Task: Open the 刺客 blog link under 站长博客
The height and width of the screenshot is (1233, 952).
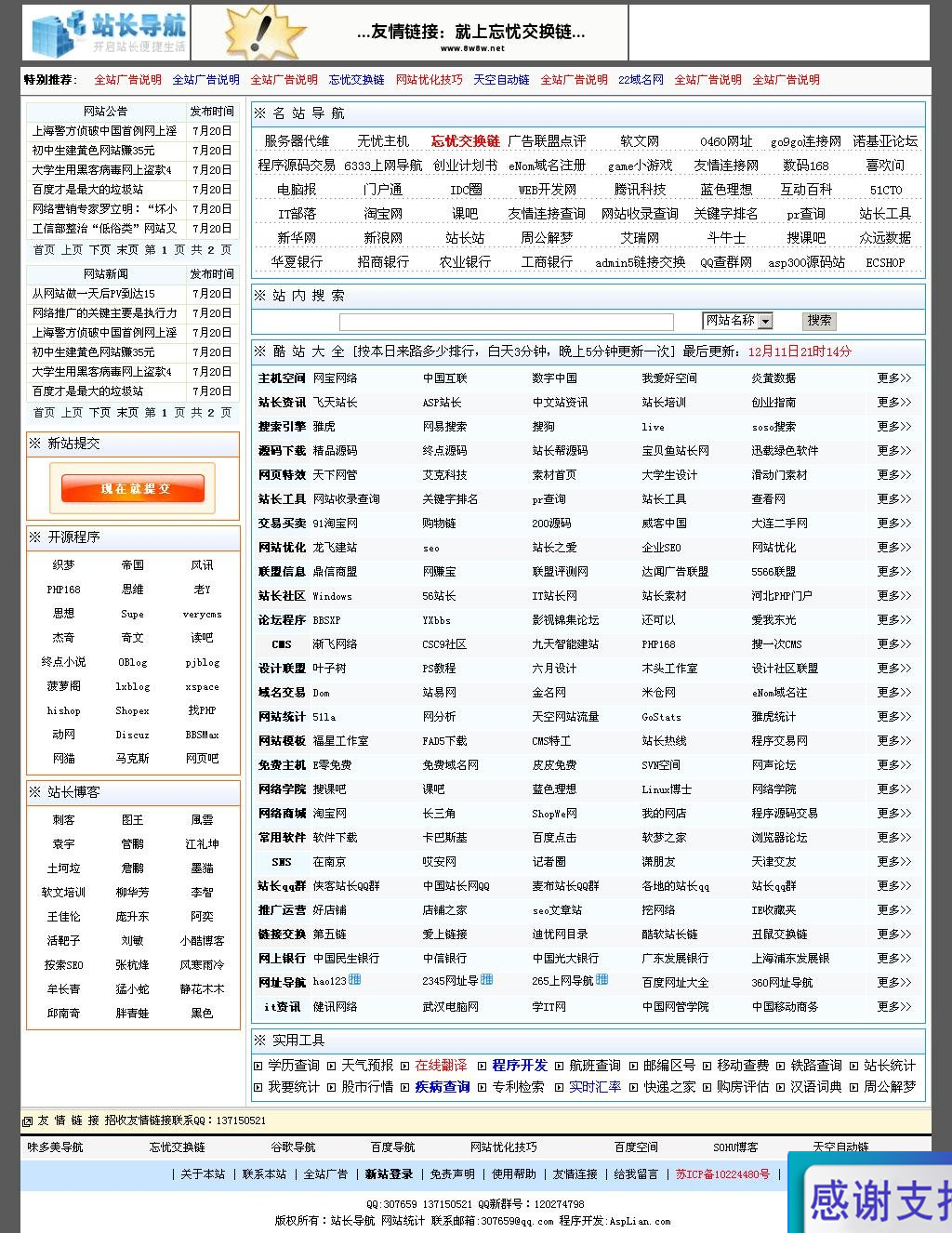Action: (x=64, y=820)
